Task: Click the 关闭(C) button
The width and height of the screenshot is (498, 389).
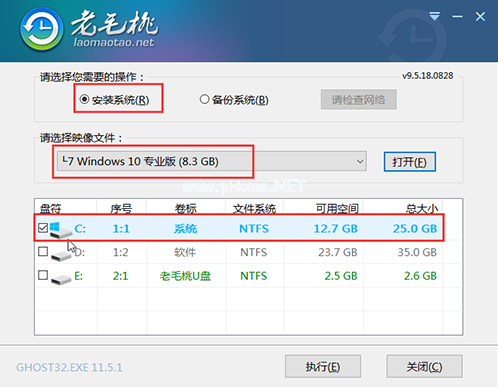Action: (424, 366)
